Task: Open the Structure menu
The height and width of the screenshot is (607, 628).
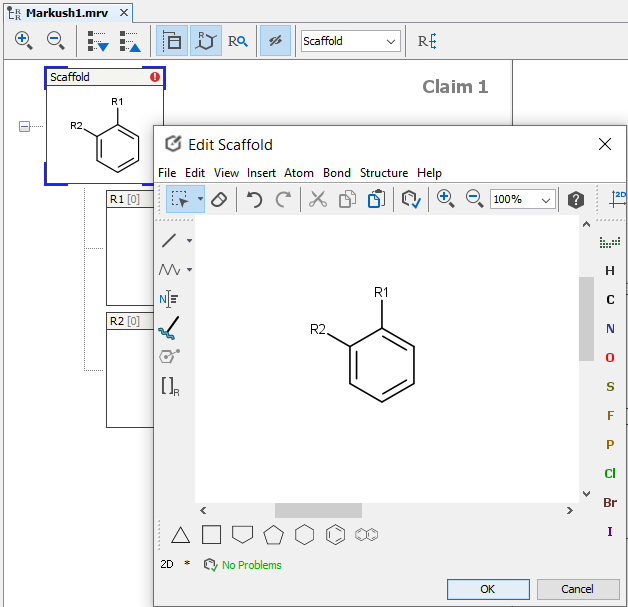Action: click(x=384, y=173)
